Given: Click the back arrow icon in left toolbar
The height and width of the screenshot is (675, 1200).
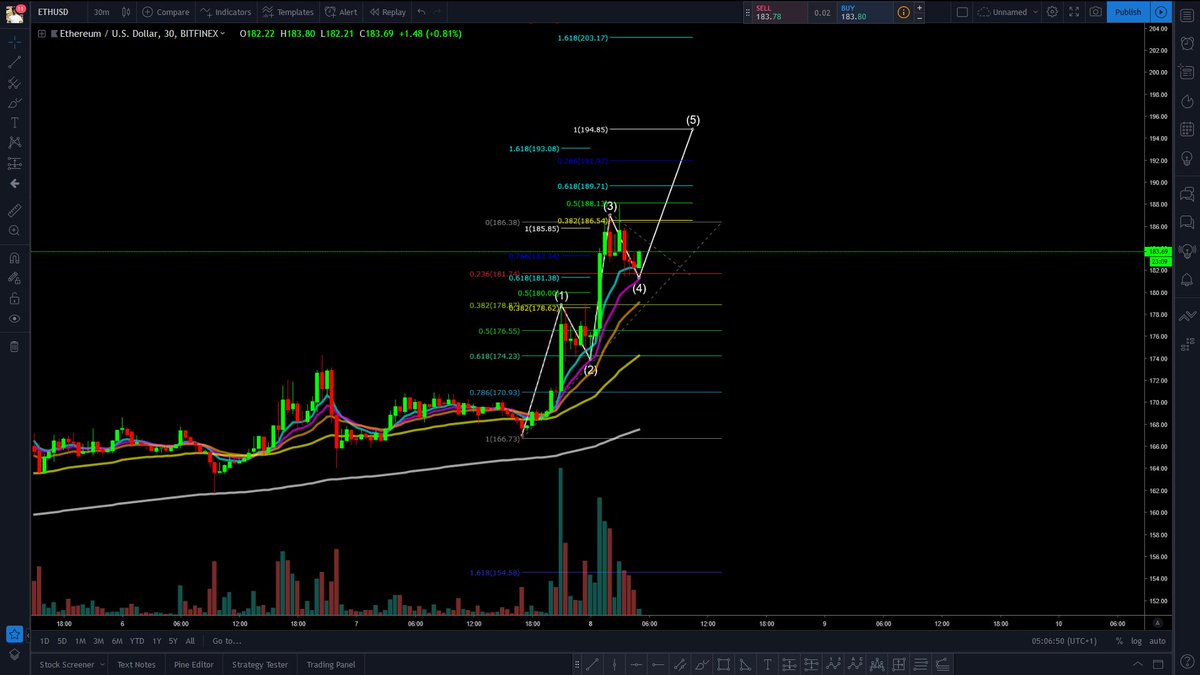Looking at the screenshot, I should [x=14, y=184].
